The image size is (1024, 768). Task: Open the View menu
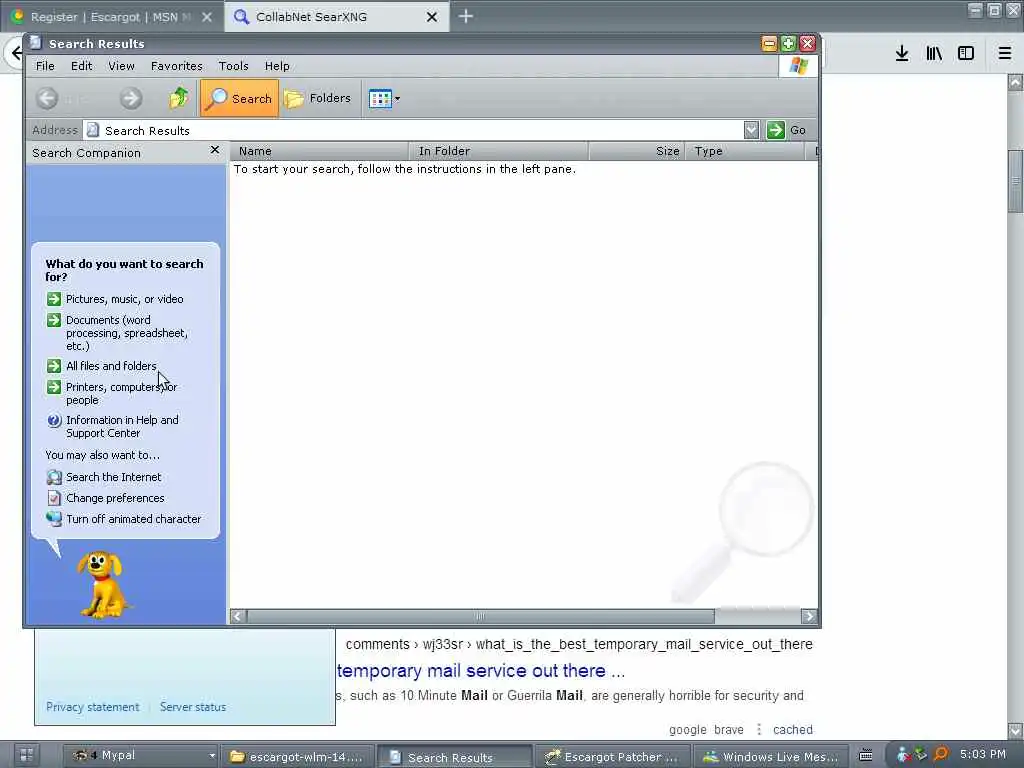121,66
